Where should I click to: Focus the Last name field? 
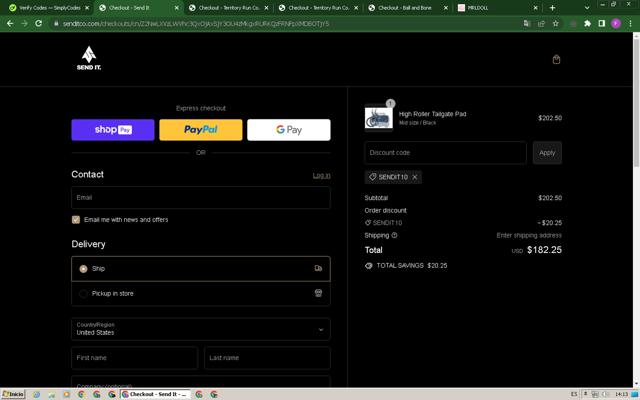pos(267,358)
